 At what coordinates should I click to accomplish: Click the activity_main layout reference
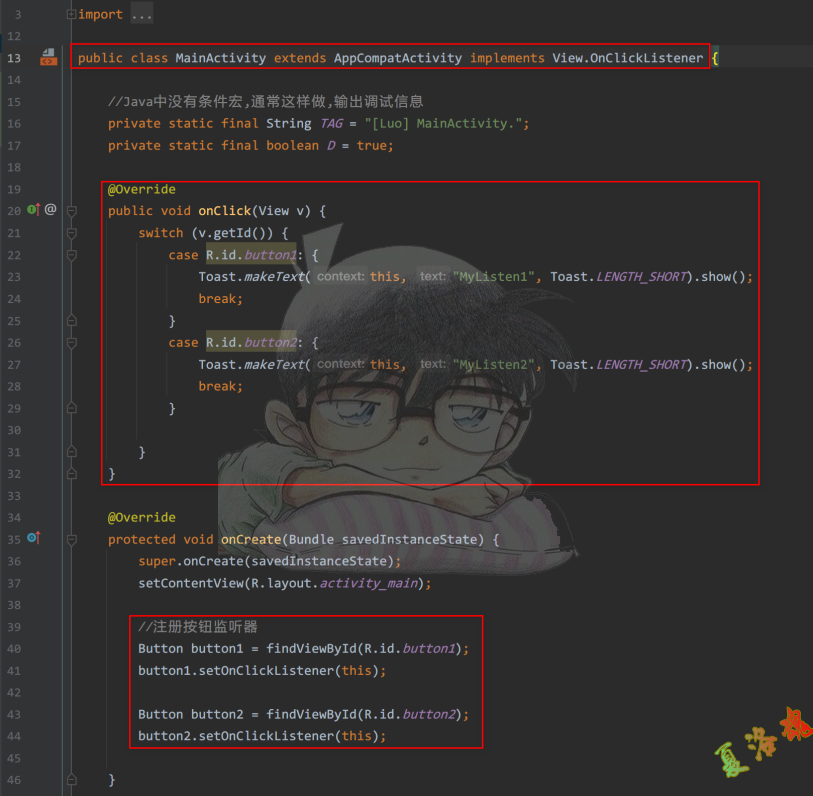click(372, 583)
